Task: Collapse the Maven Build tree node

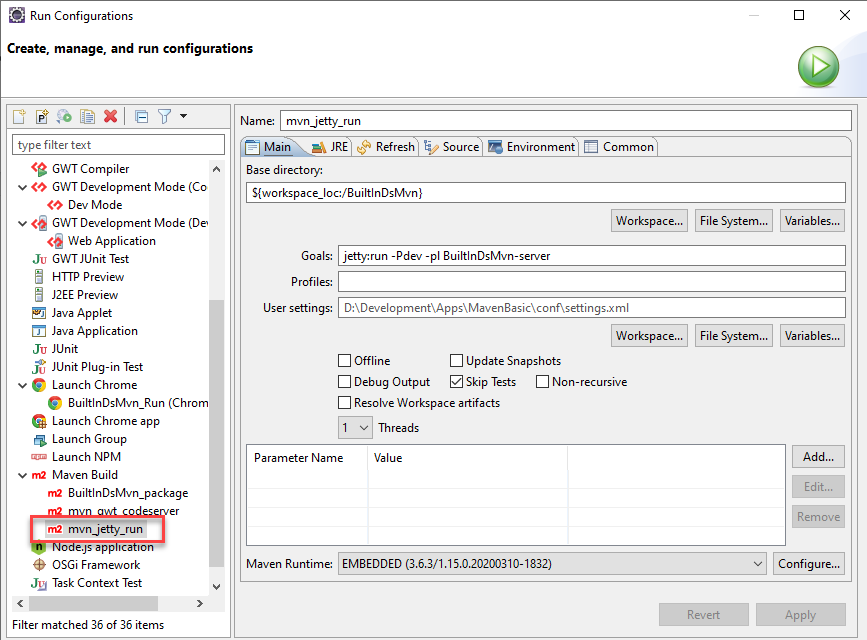Action: coord(23,475)
